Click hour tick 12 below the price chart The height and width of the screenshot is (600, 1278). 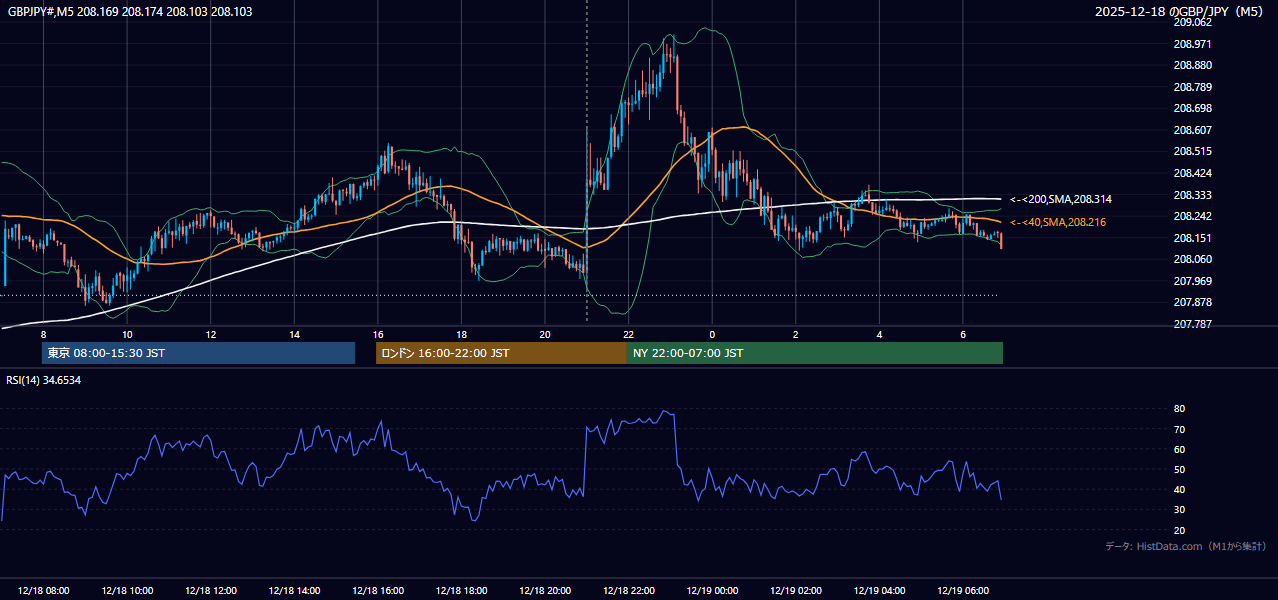210,334
